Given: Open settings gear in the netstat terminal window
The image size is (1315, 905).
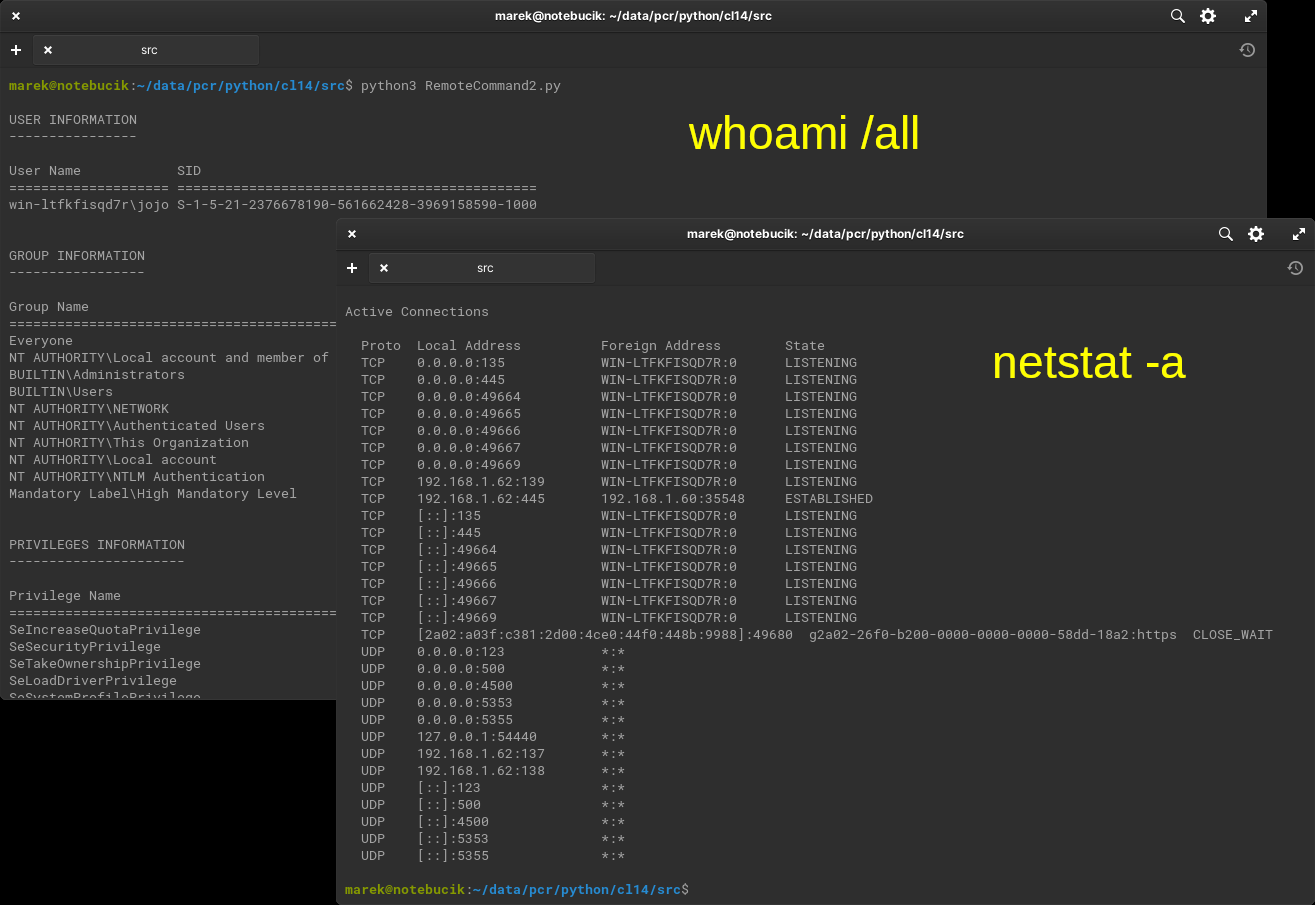Looking at the screenshot, I should point(1256,234).
